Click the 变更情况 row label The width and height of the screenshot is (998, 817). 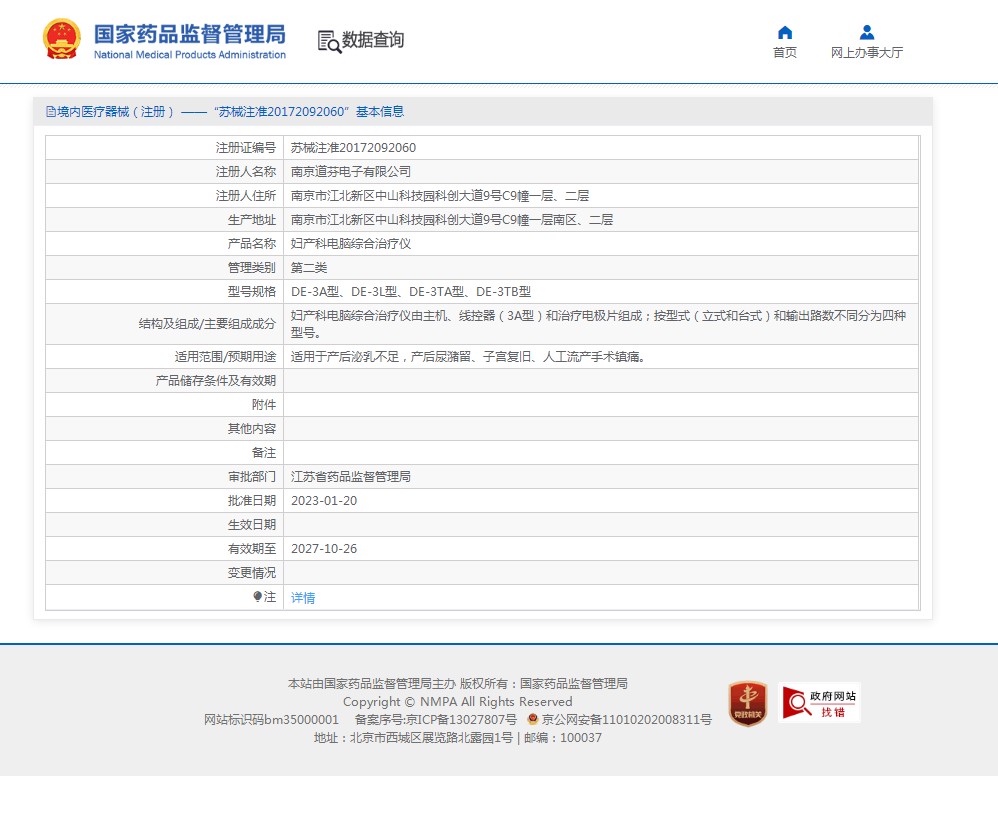[x=251, y=573]
